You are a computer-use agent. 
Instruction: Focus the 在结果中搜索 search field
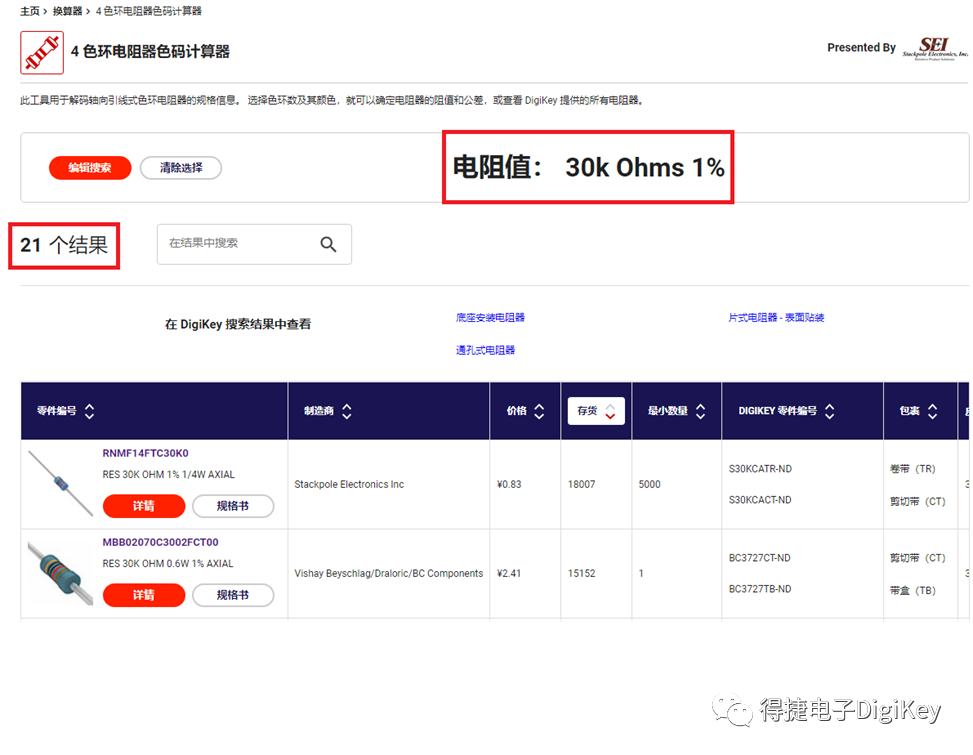tap(254, 244)
